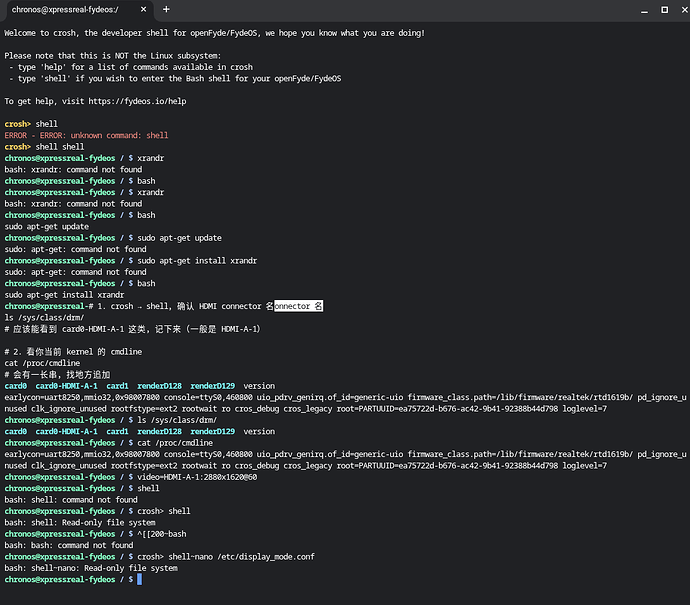Minimize the terminal window
This screenshot has height=605, width=690.
644,10
